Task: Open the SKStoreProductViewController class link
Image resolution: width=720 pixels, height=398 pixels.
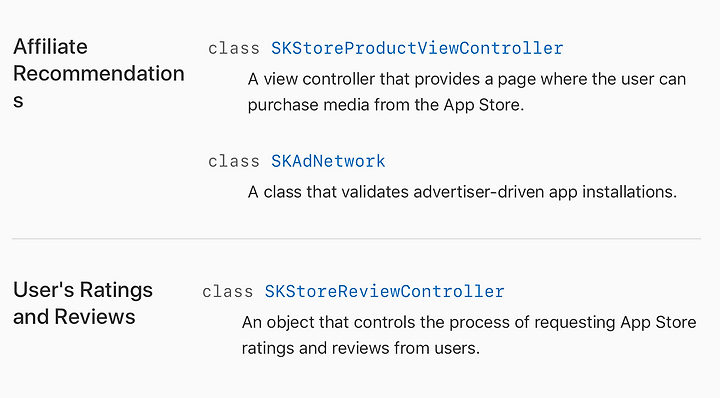Action: (417, 48)
